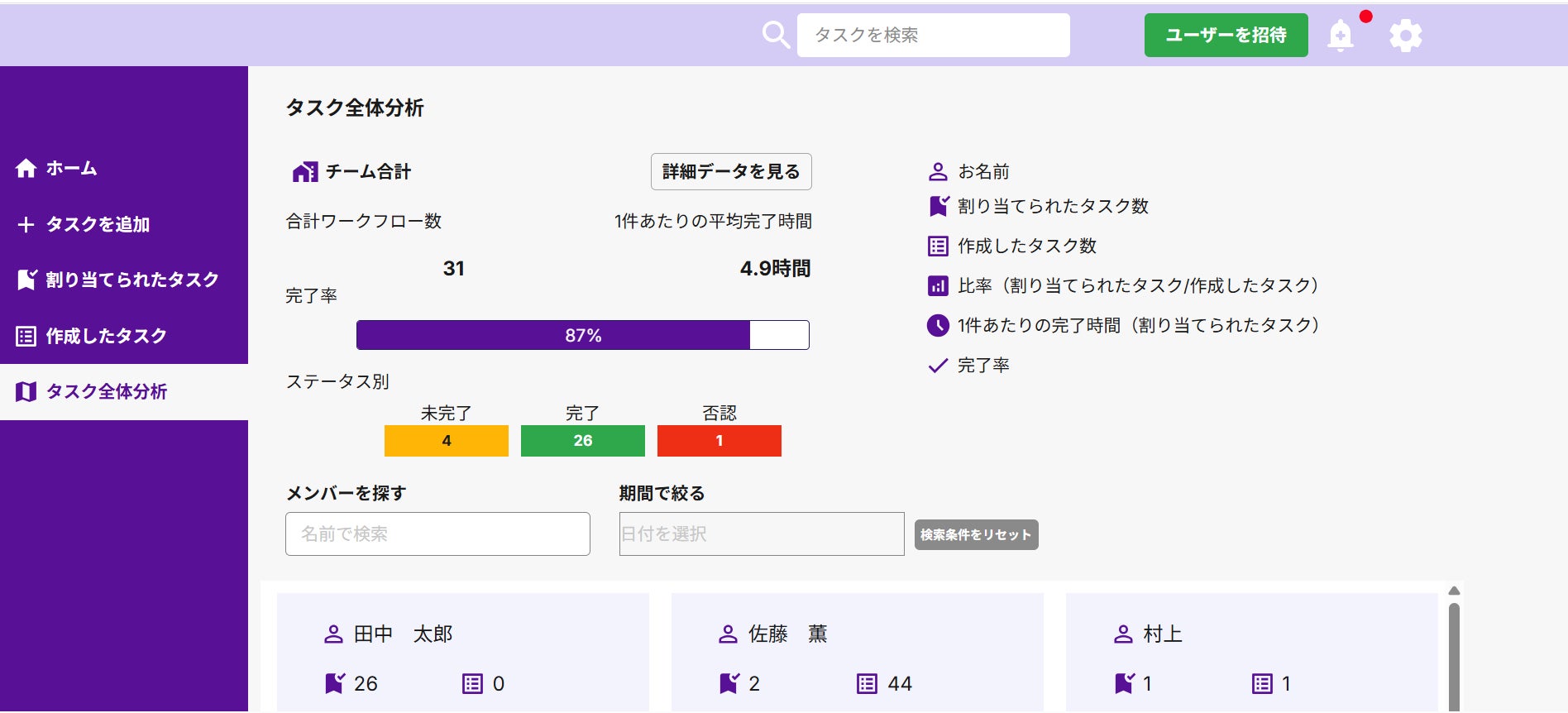1568x713 pixels.
Task: Open 作成したタスク in the sidebar
Action: [106, 336]
